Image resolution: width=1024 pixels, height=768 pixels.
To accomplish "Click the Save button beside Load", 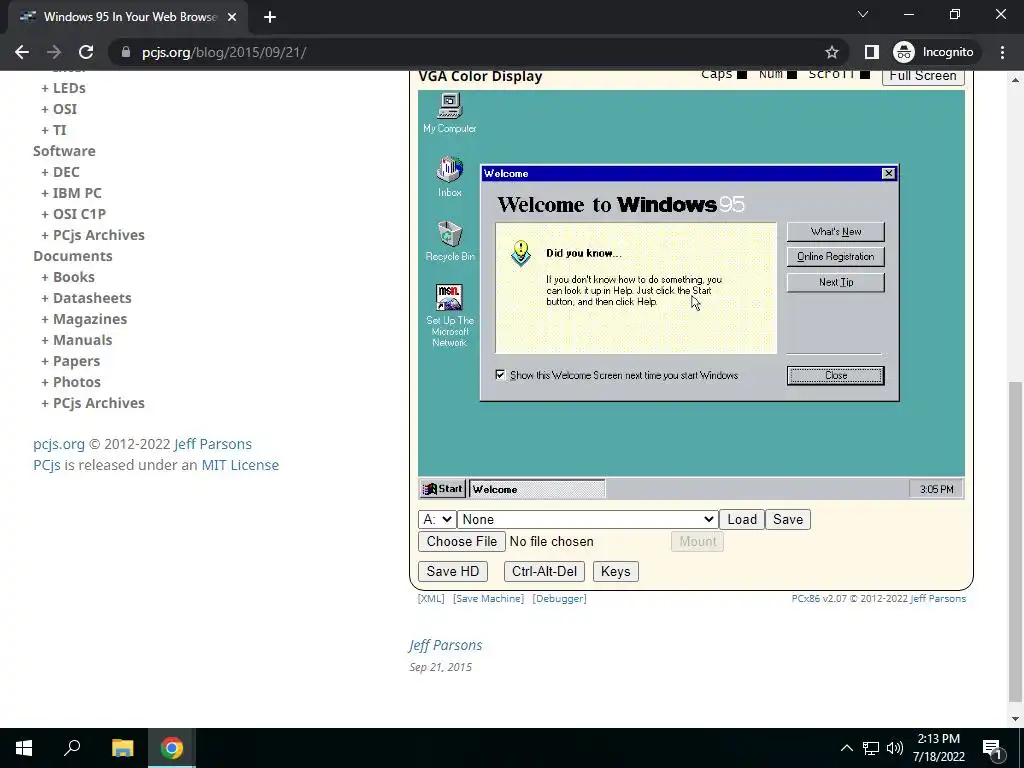I will [x=788, y=519].
